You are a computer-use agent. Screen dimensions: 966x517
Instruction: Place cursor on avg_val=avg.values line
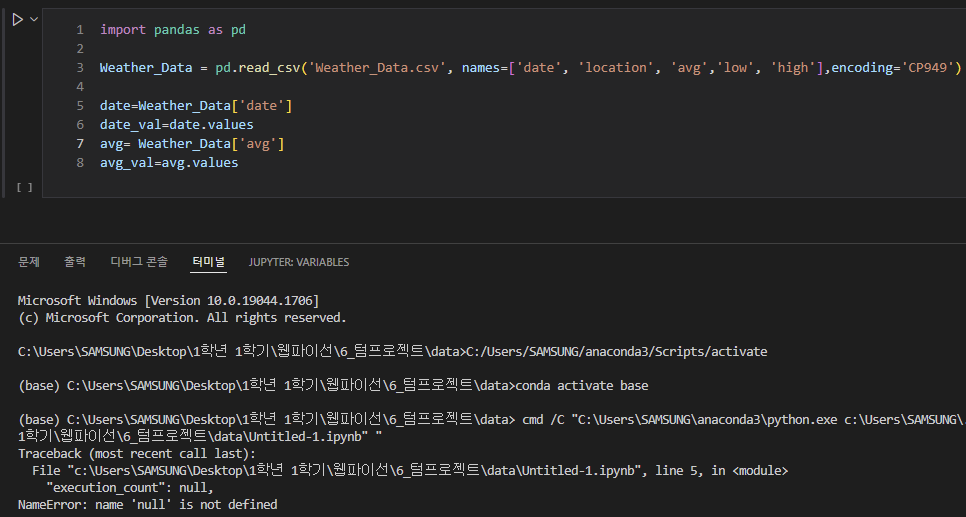[168, 163]
